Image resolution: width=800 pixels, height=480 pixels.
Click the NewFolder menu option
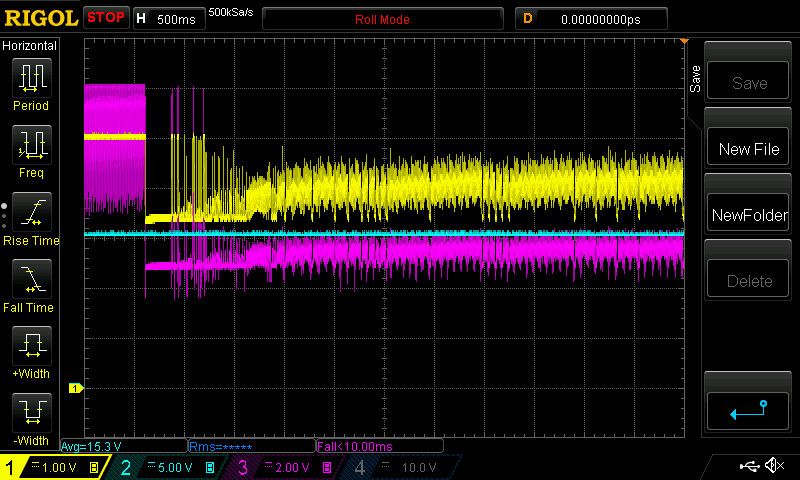(x=749, y=215)
